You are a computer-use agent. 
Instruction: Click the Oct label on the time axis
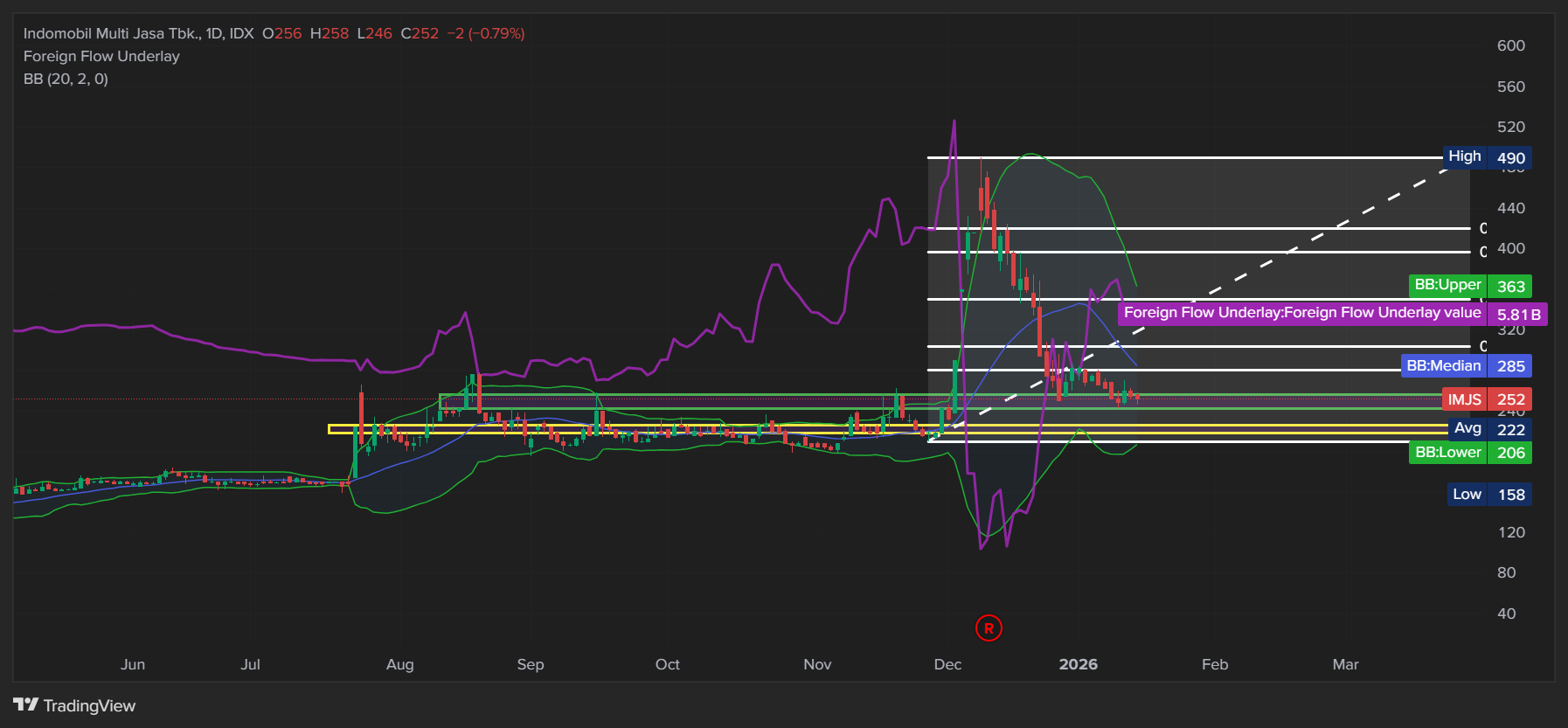pos(668,664)
